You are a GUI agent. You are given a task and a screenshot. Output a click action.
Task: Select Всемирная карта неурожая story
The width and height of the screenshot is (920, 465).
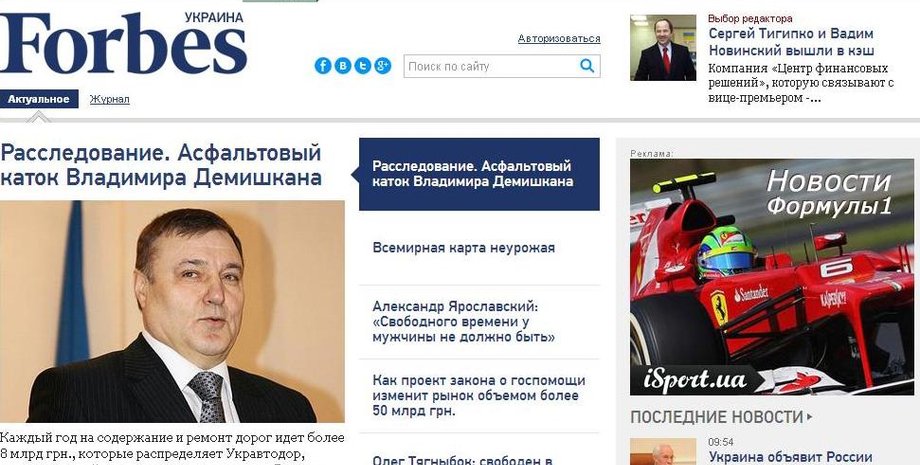(x=464, y=247)
